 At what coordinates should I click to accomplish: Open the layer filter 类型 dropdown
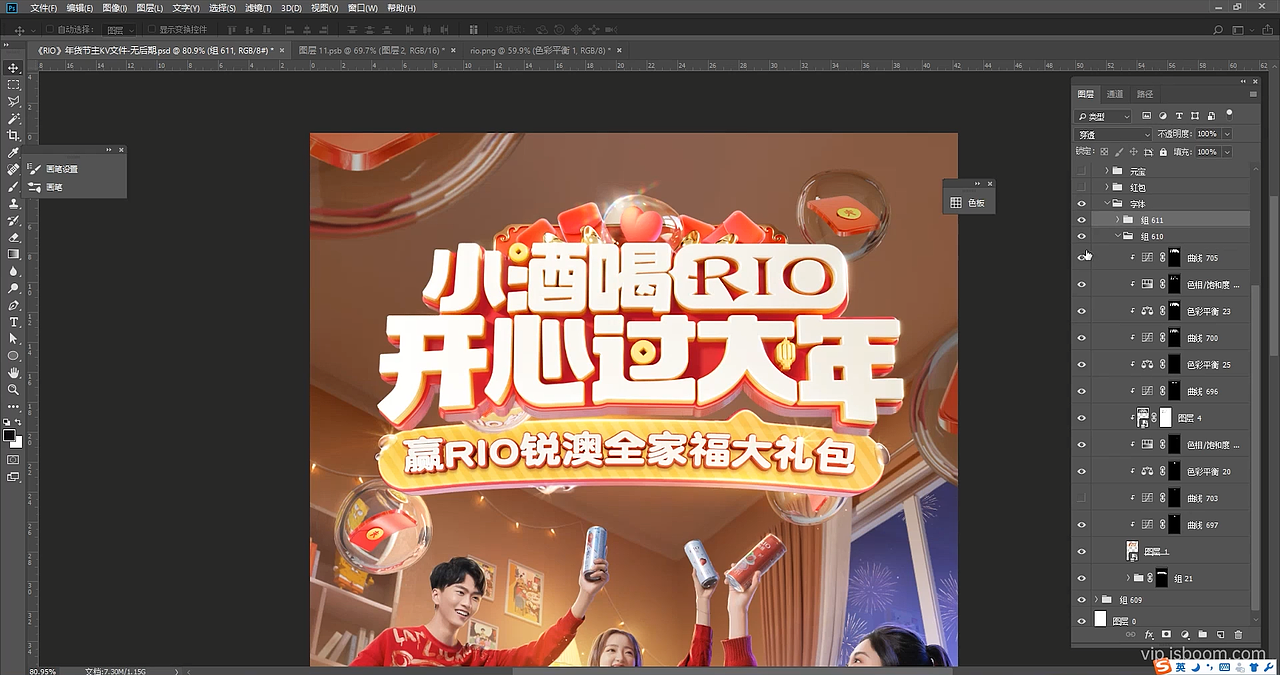1103,116
